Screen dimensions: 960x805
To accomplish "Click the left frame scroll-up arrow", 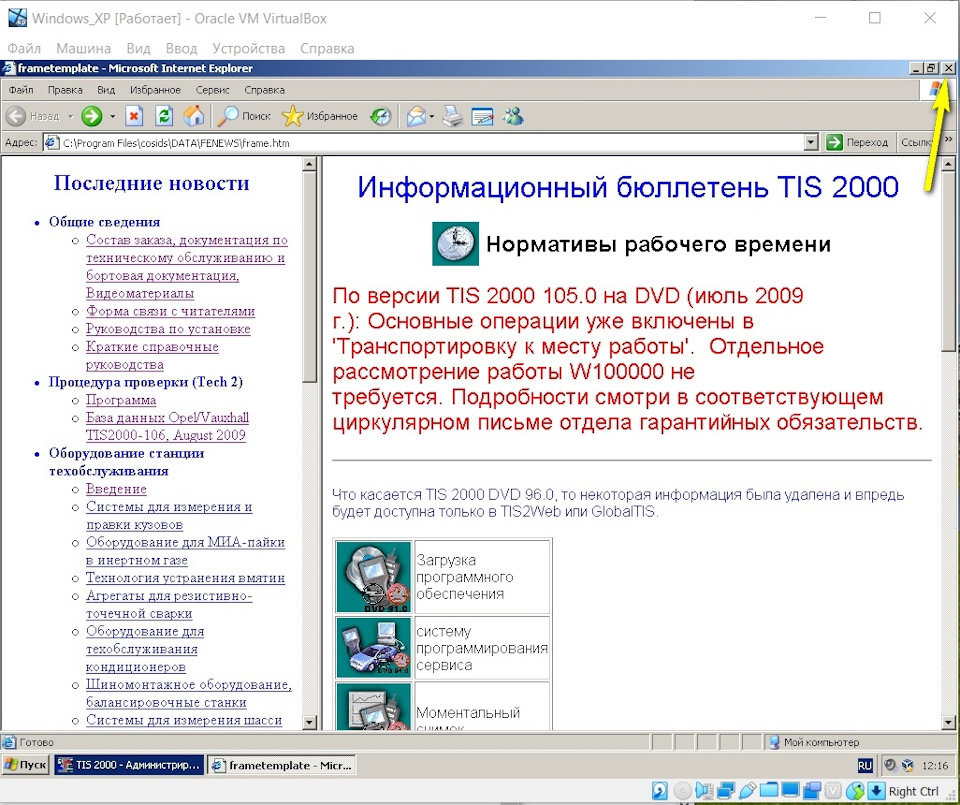I will [x=309, y=164].
